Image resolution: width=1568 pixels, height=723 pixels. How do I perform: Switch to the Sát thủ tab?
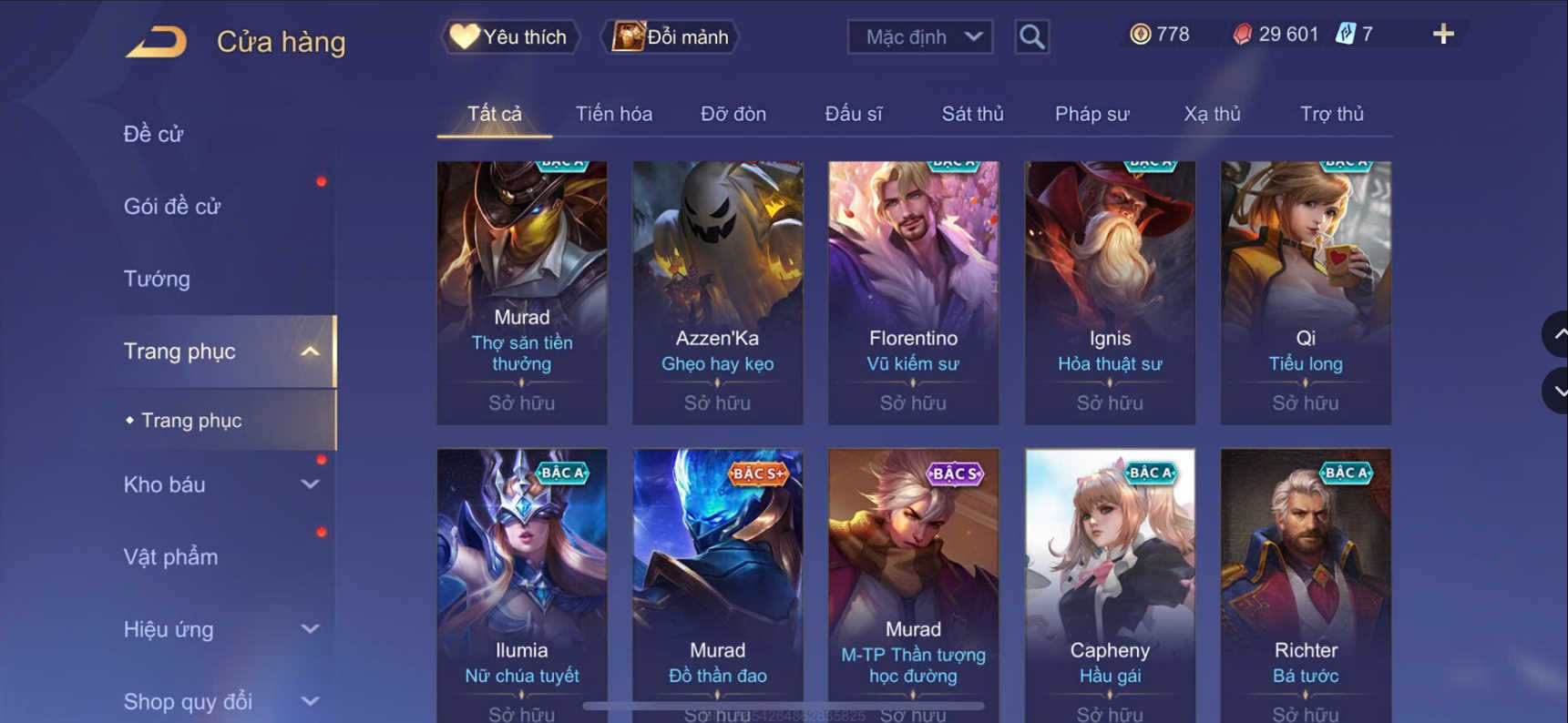972,114
